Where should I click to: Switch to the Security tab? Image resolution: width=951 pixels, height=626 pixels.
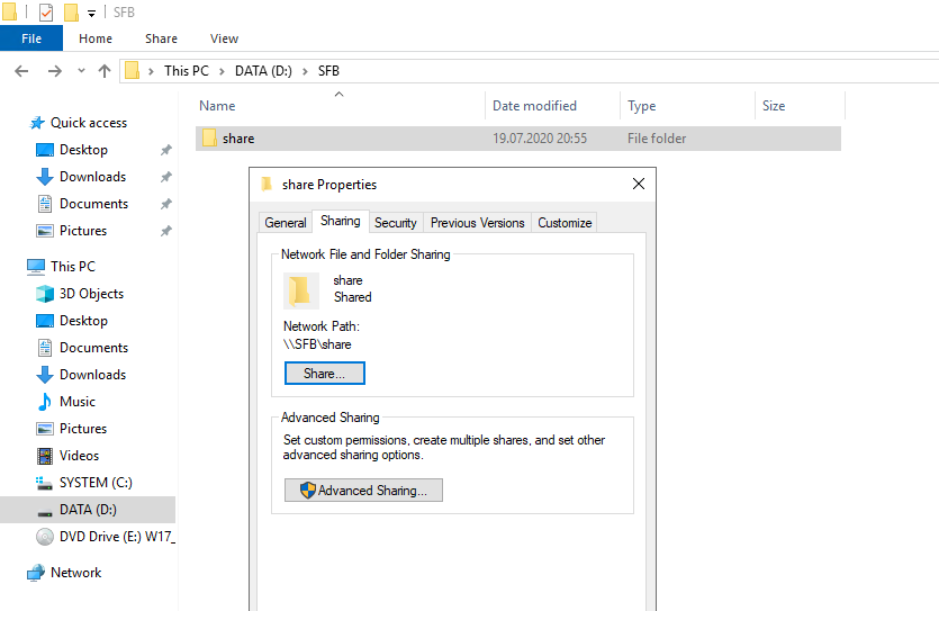(395, 223)
